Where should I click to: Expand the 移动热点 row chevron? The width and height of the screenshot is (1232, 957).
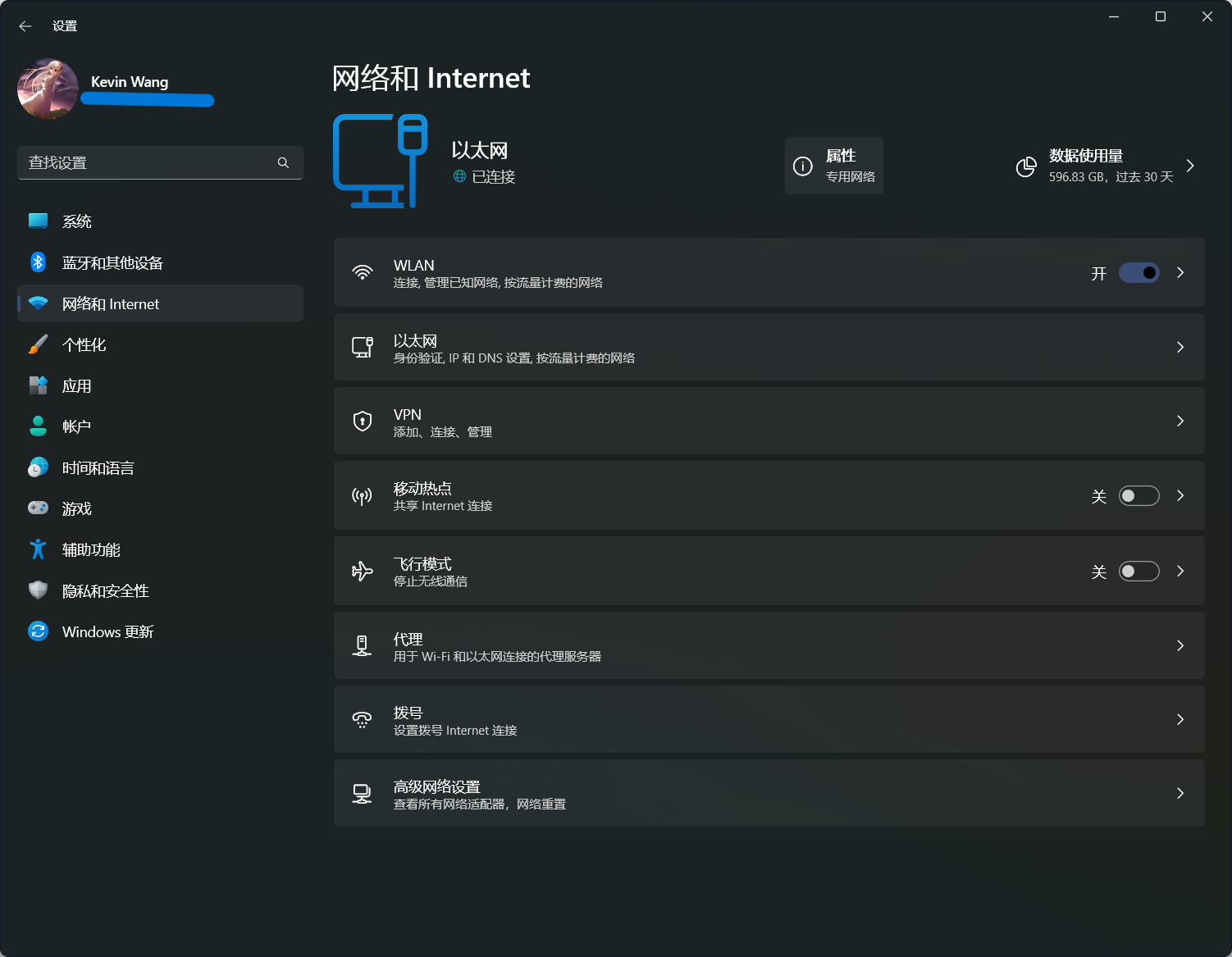(x=1180, y=495)
